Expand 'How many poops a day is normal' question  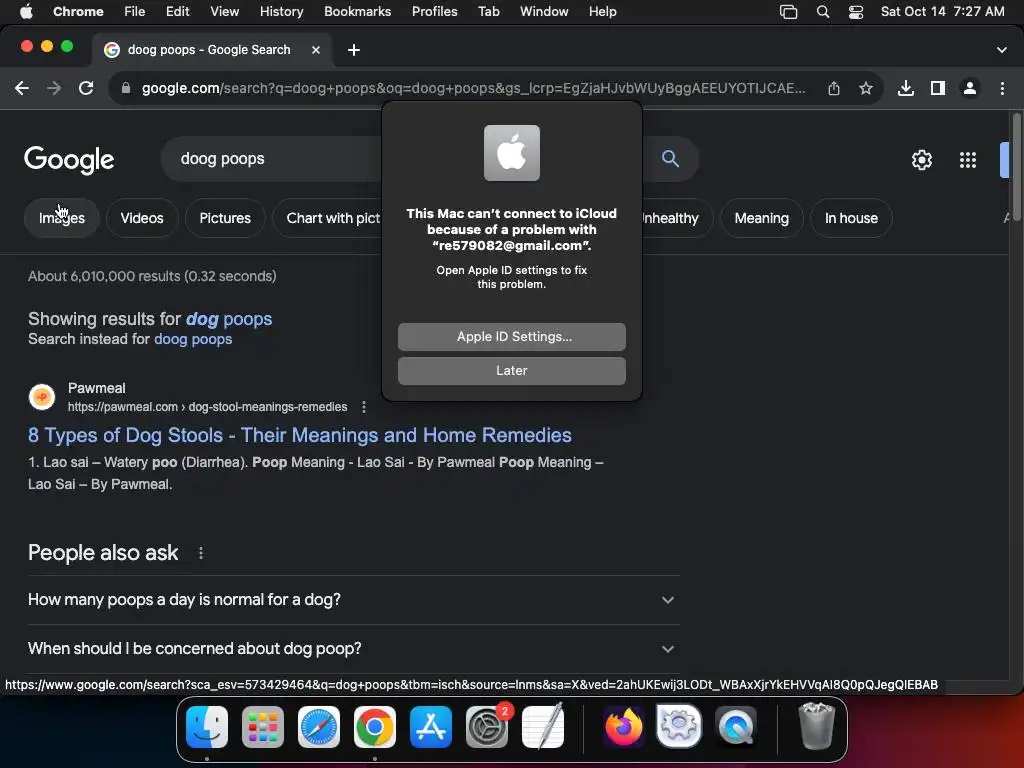(x=353, y=600)
